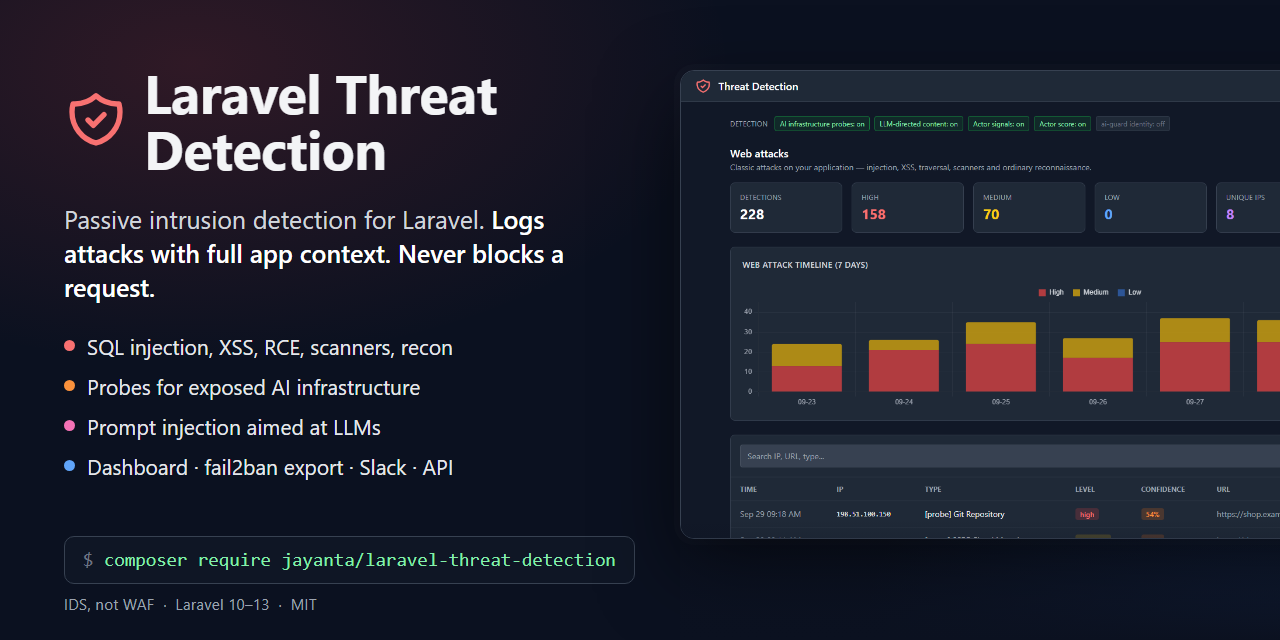
Task: Click the '[probe] Git Repository' type cell
Action: [x=965, y=514]
